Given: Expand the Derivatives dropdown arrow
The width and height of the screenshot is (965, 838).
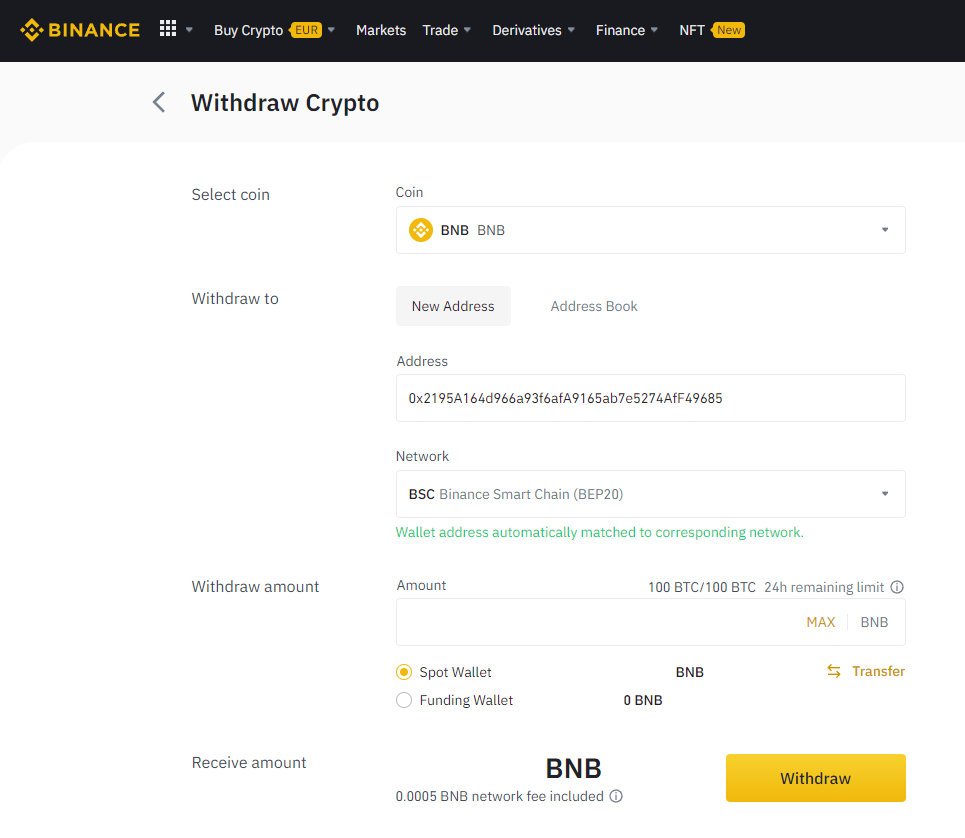Looking at the screenshot, I should (571, 30).
